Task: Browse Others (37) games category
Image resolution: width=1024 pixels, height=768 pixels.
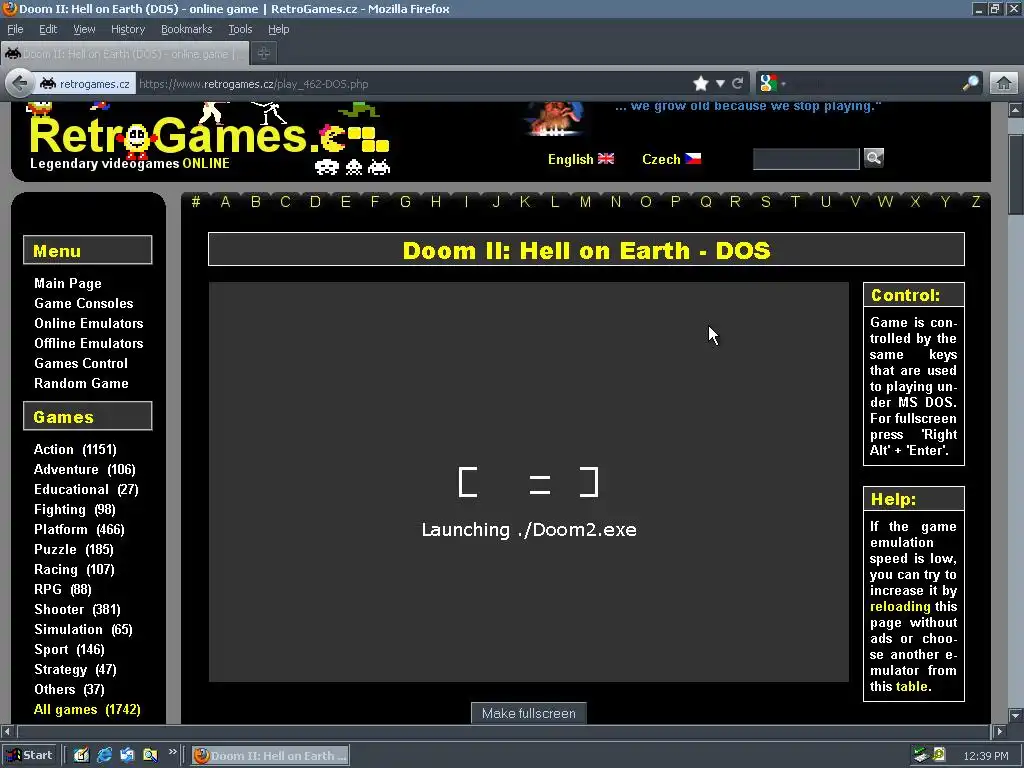Action: [x=69, y=689]
